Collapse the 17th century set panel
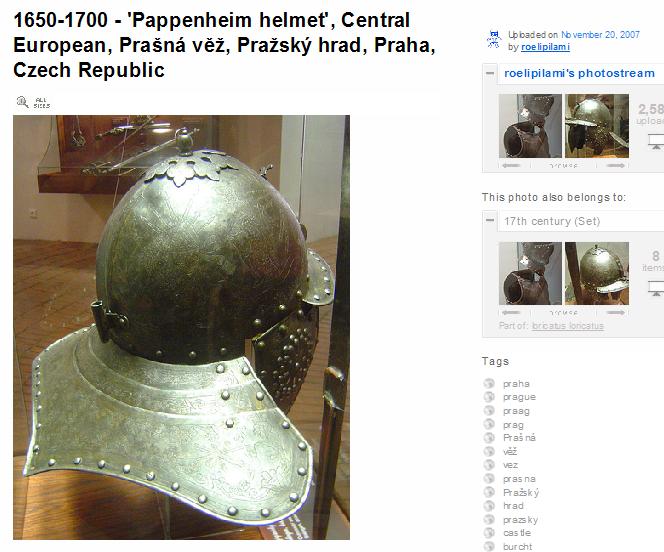This screenshot has width=664, height=552. (x=490, y=221)
